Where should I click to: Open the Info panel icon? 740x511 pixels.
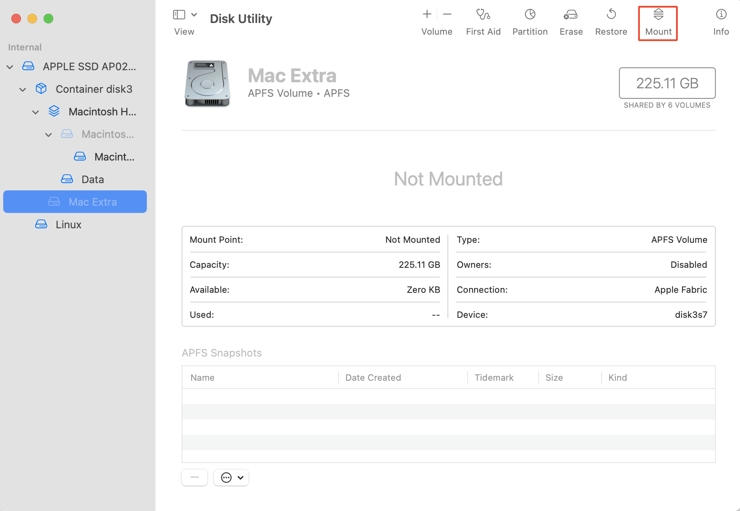721,15
